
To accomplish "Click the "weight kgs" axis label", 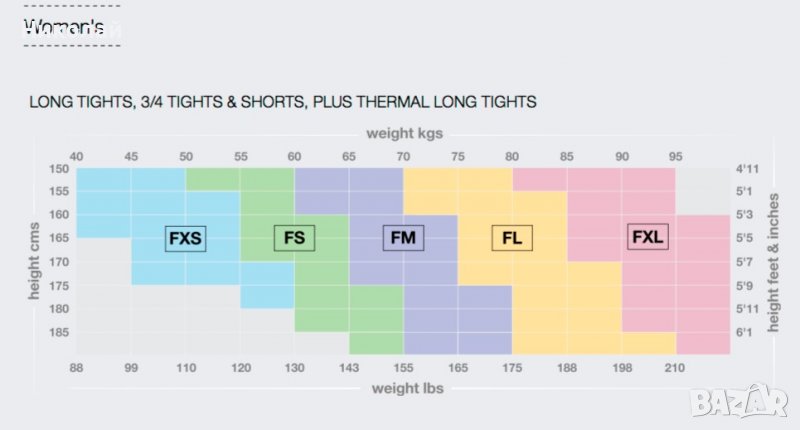I will [x=404, y=132].
